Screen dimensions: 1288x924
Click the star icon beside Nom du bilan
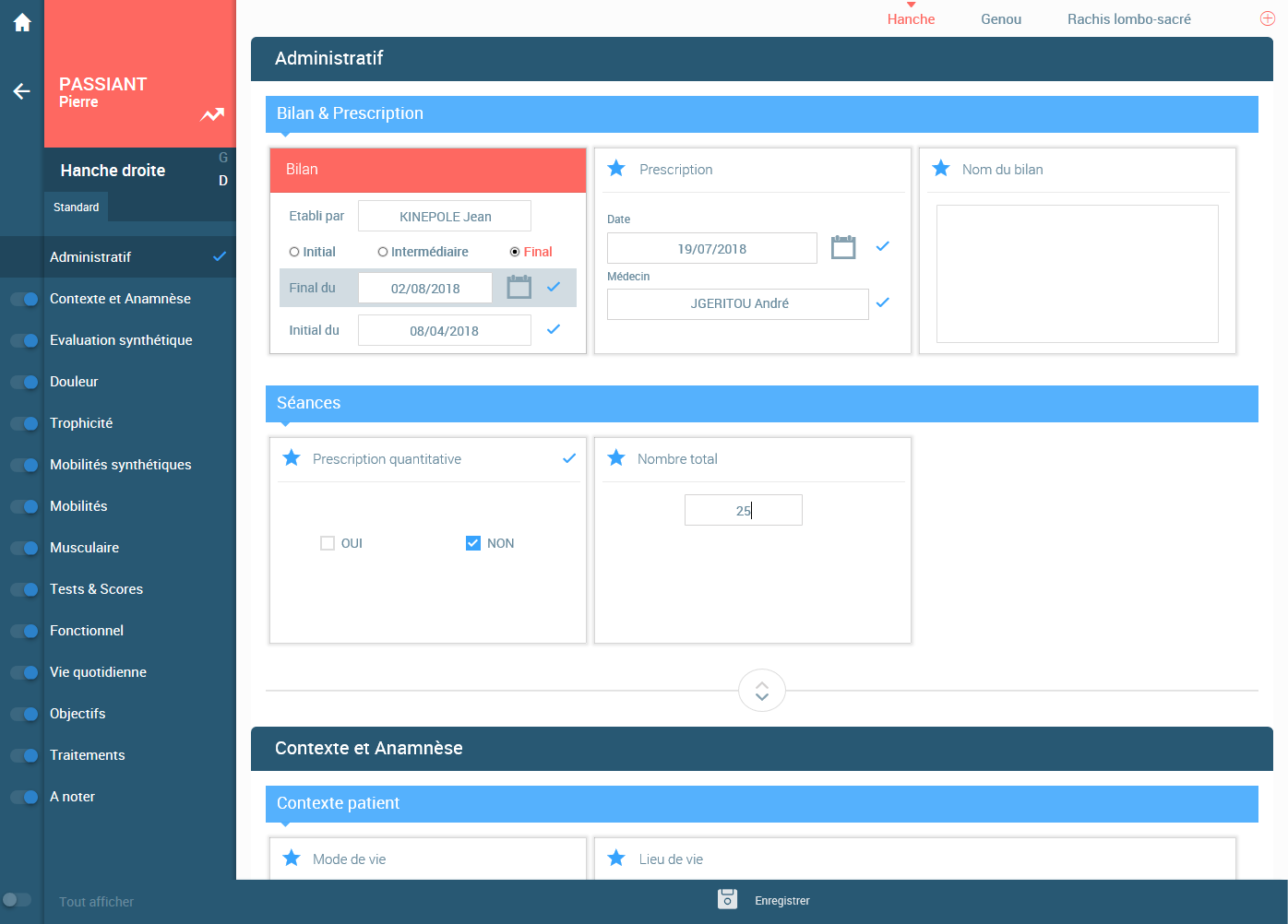[941, 169]
